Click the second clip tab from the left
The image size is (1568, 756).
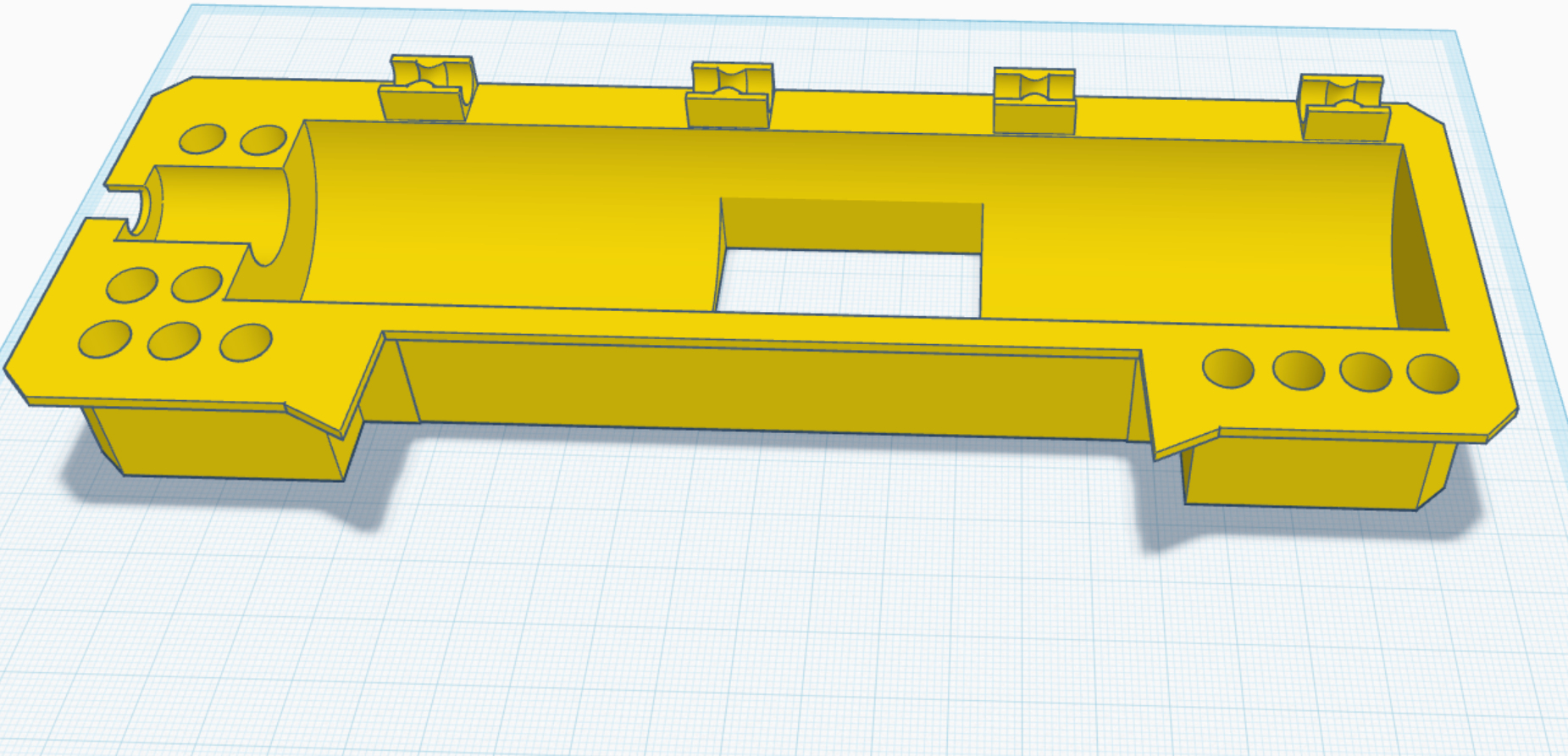730,94
